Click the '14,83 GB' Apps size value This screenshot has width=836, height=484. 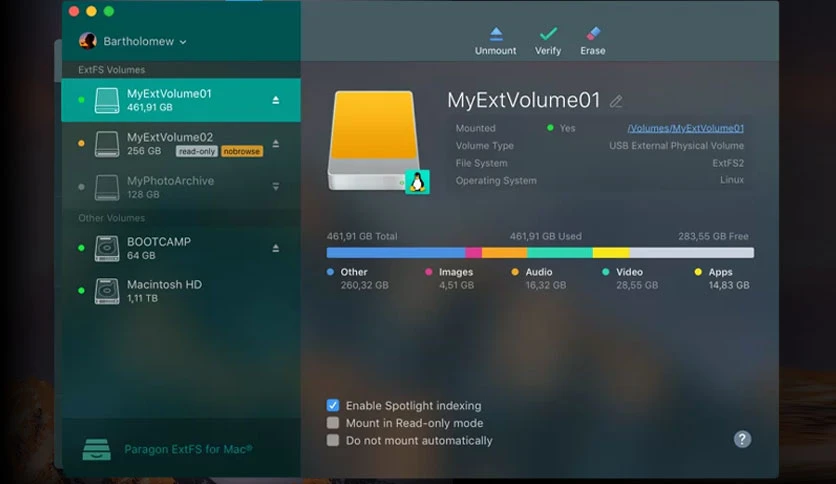tap(729, 285)
